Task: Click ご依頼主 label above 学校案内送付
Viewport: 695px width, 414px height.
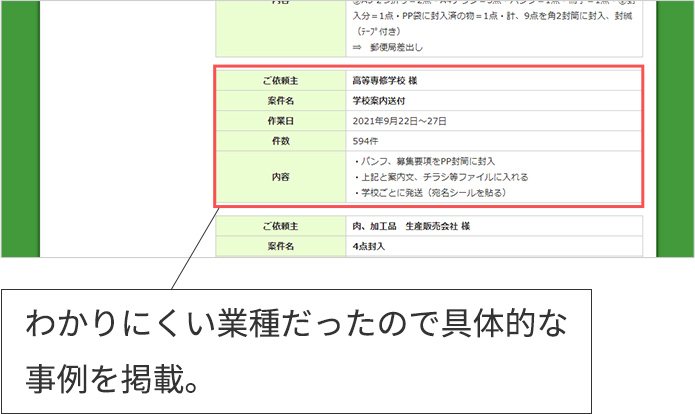Action: pyautogui.click(x=281, y=81)
